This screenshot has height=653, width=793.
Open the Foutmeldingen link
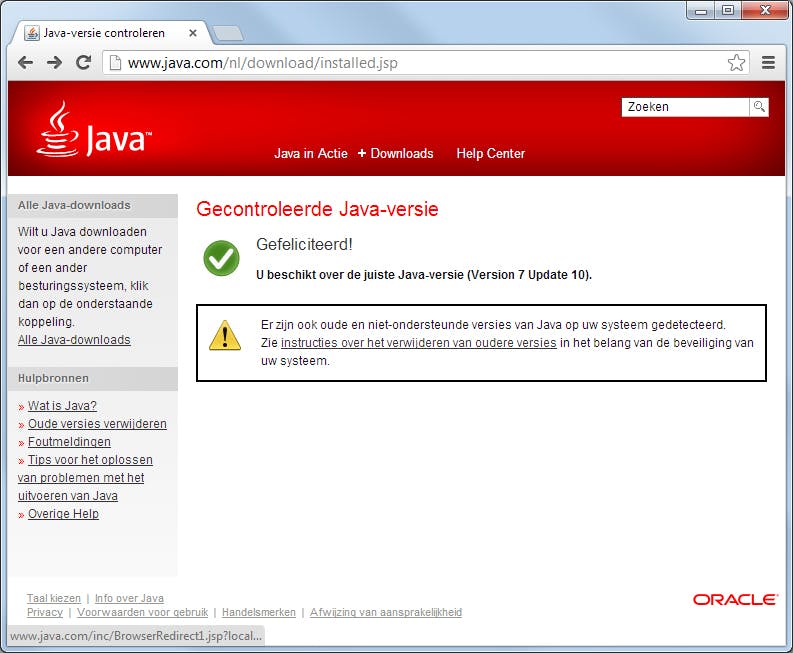pyautogui.click(x=69, y=442)
